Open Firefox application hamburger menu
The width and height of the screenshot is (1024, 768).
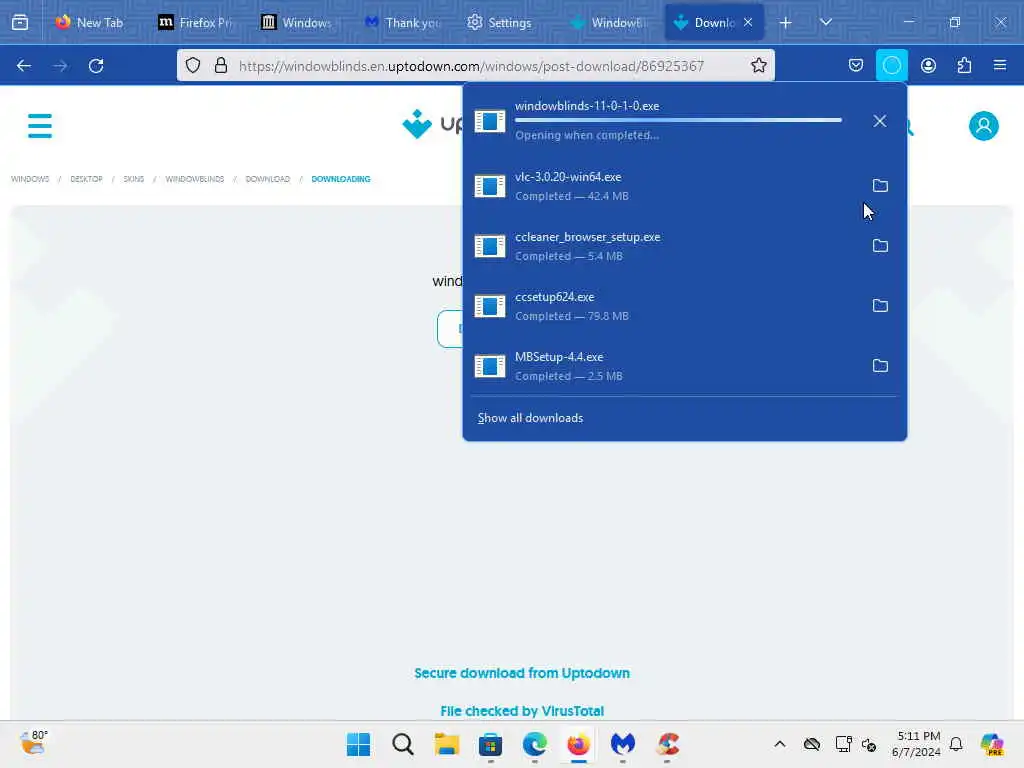[x=1000, y=65]
